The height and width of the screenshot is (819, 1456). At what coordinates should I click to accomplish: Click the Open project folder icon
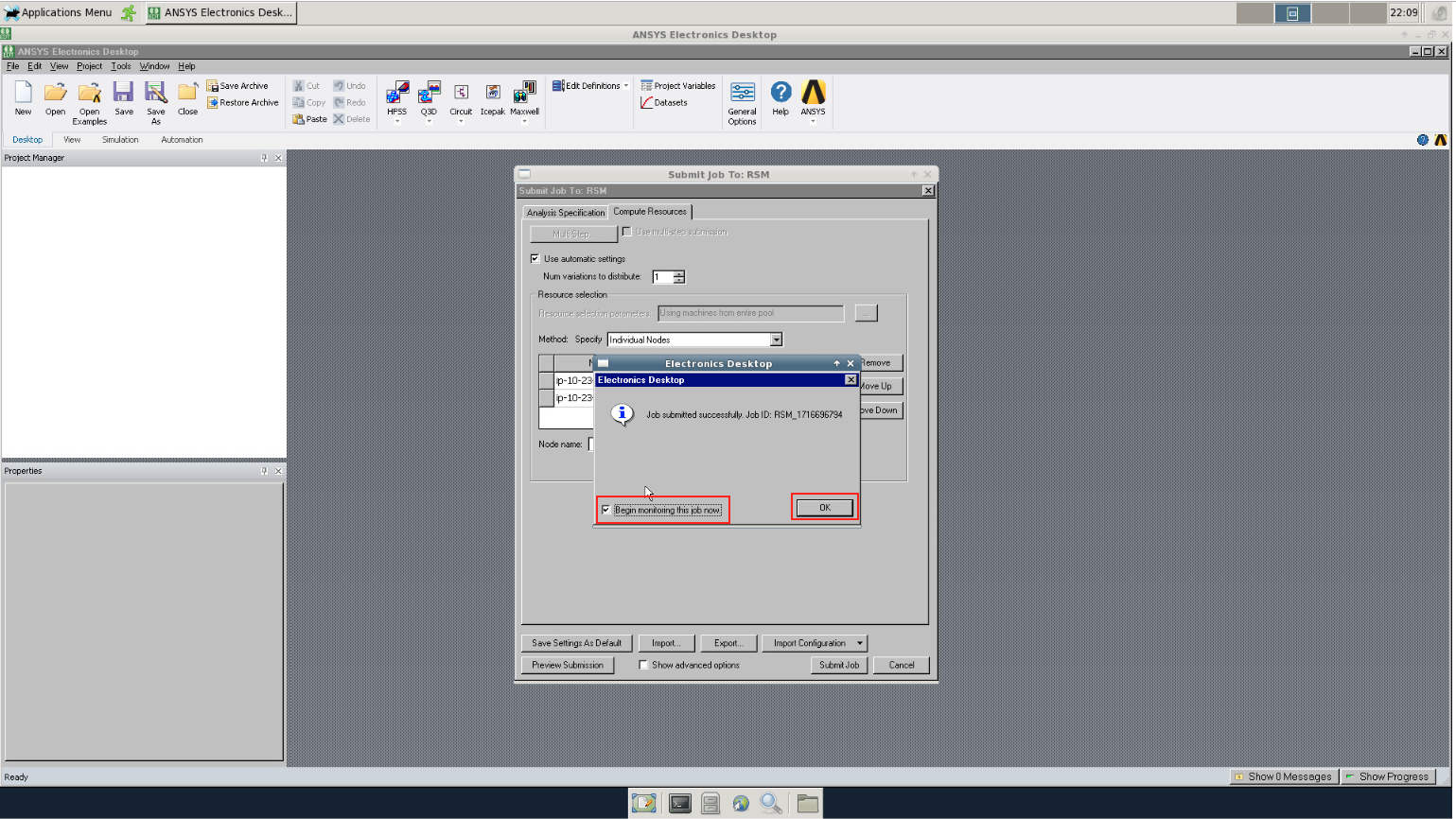pos(56,92)
